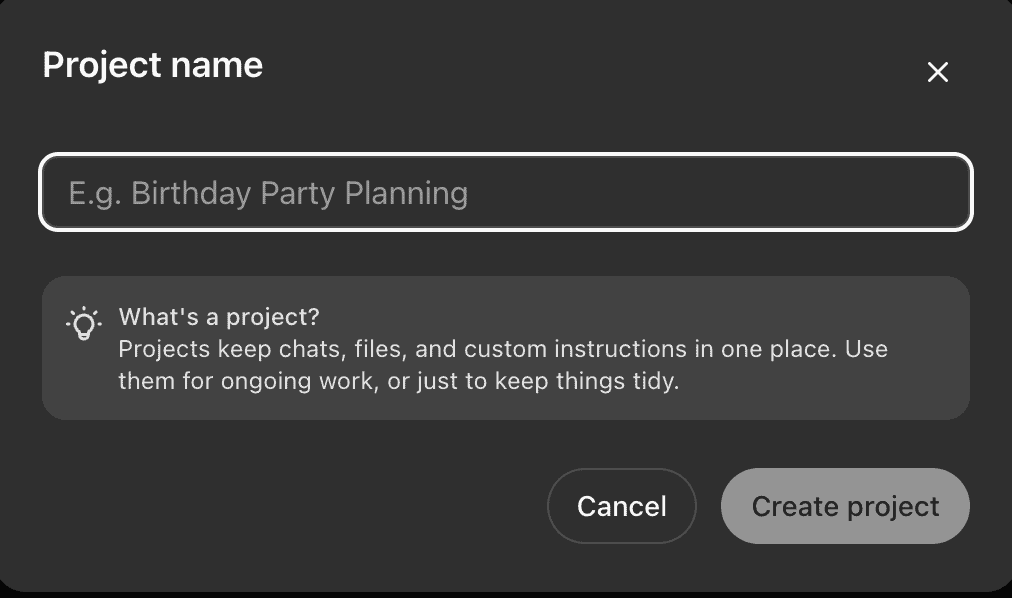Hit the X icon in the dialog corner

point(937,72)
